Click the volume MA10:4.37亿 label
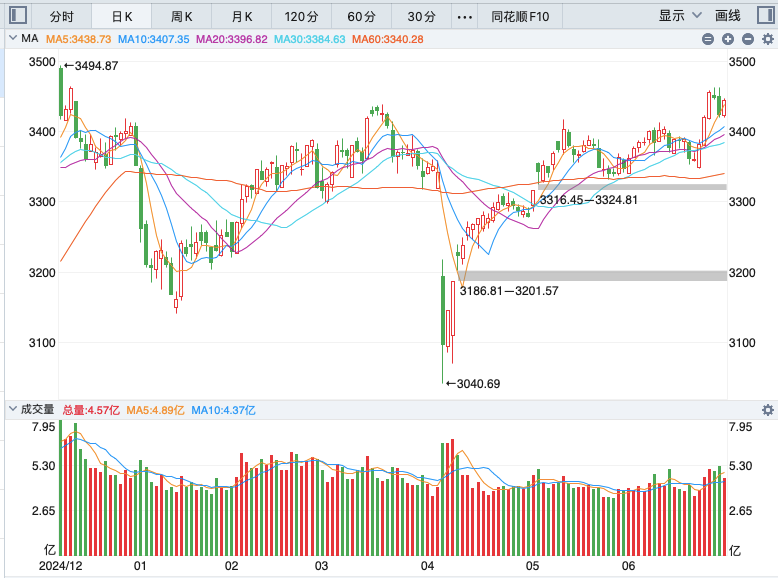Viewport: 778px width, 578px height. 223,410
